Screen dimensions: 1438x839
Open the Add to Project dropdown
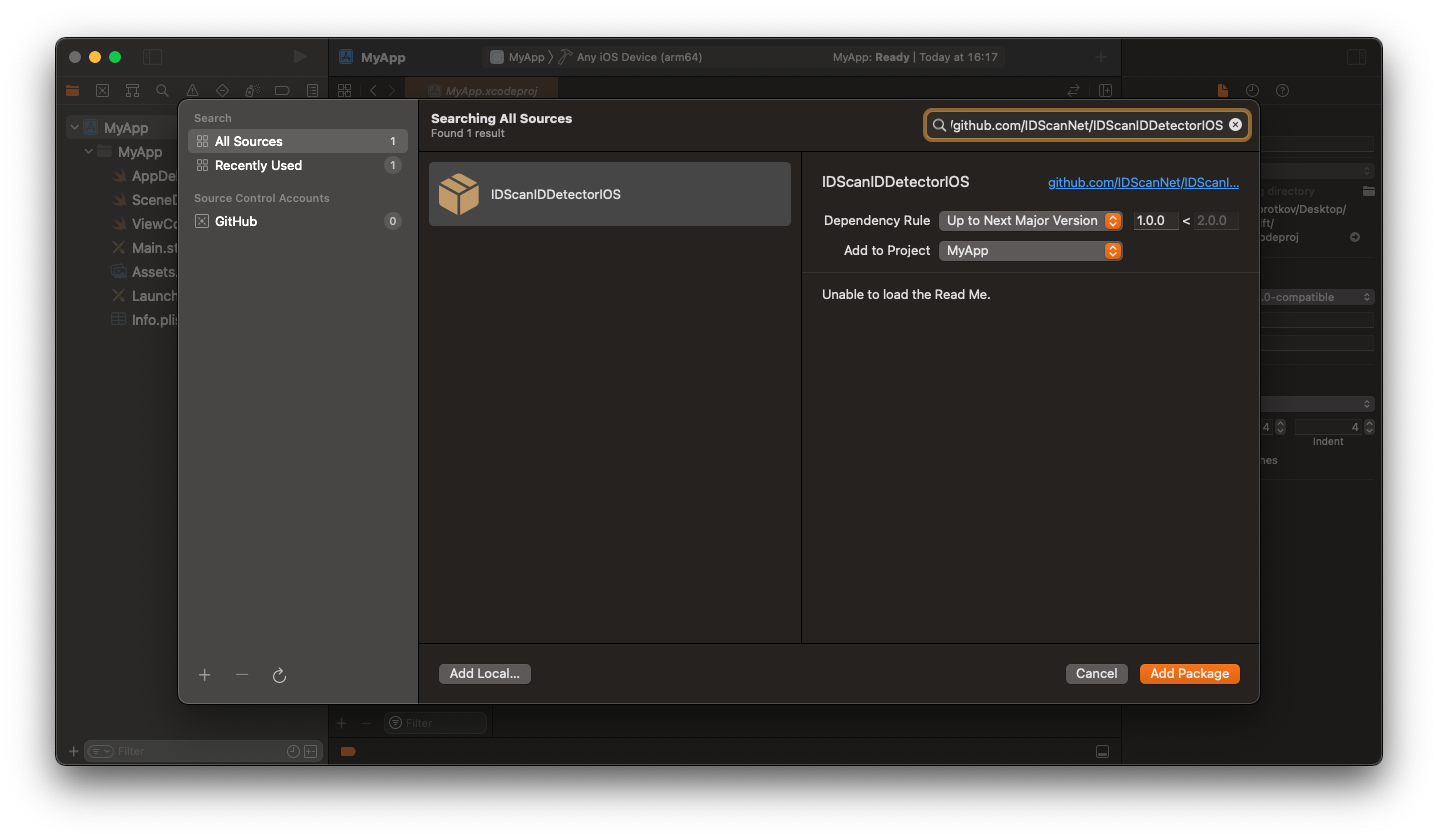pyautogui.click(x=1030, y=250)
